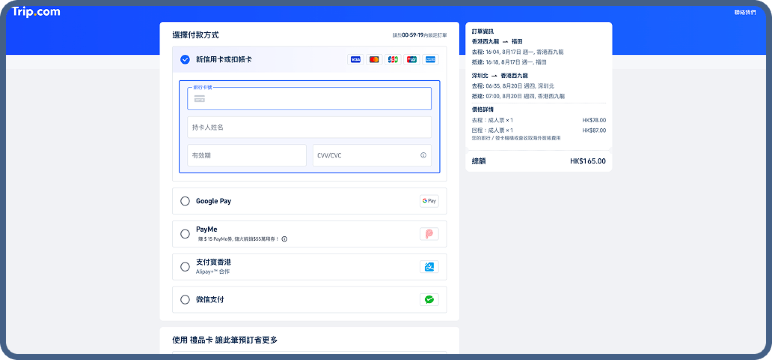Open the 聯絡我們 link in the header
This screenshot has width=772, height=360.
pos(745,12)
